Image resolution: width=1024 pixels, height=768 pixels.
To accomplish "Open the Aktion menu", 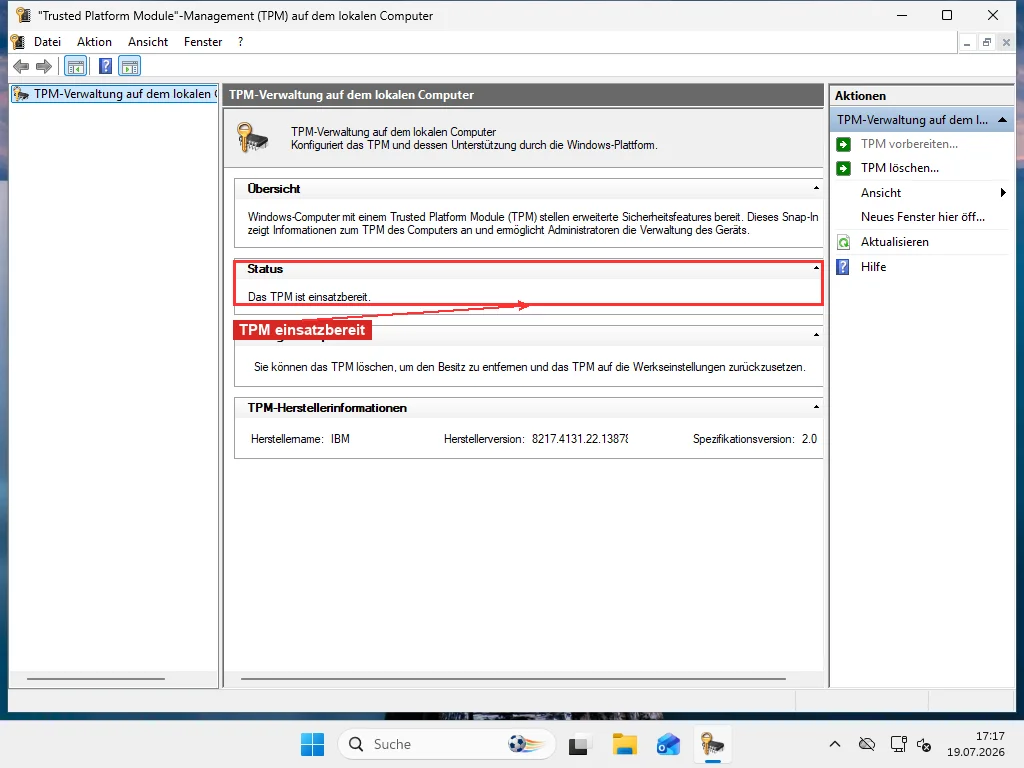I will pyautogui.click(x=94, y=42).
